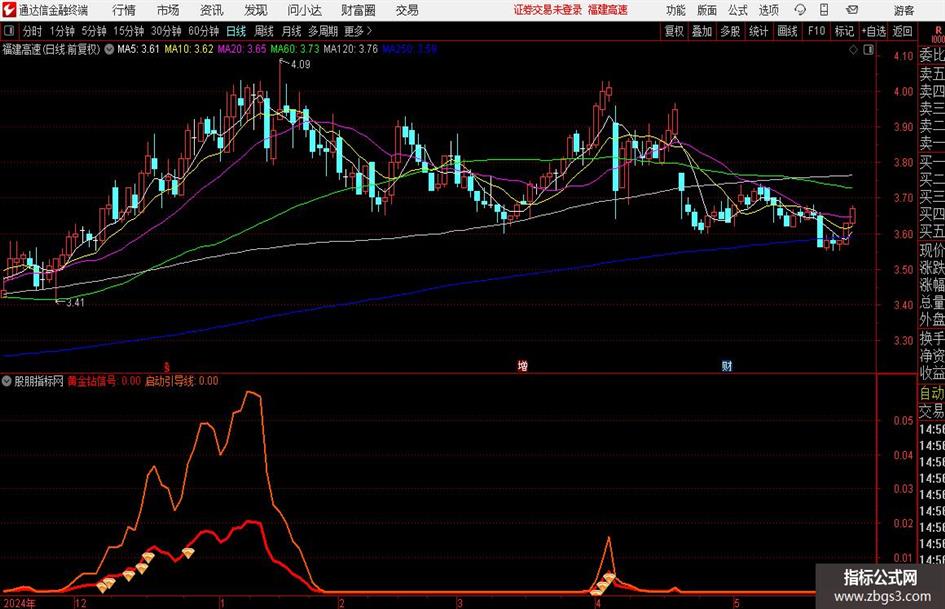Screen dimensions: 945x609
Task: Open the 画线 drawing tools
Action: click(x=787, y=31)
